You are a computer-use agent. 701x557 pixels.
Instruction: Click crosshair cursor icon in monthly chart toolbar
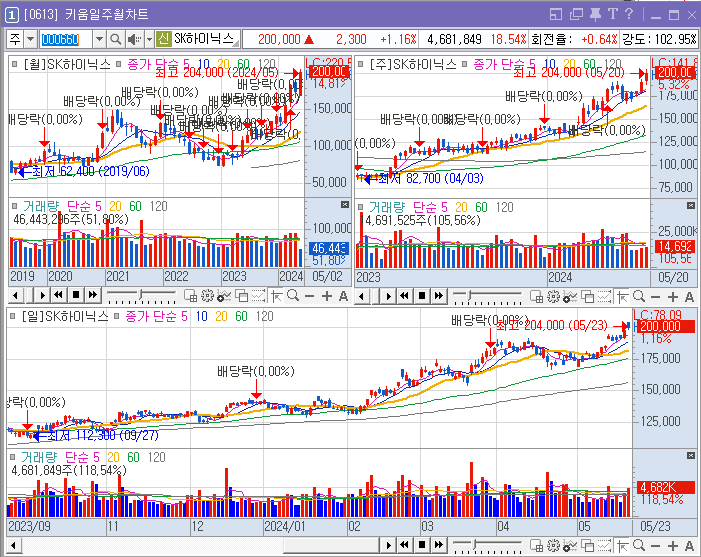pyautogui.click(x=276, y=295)
